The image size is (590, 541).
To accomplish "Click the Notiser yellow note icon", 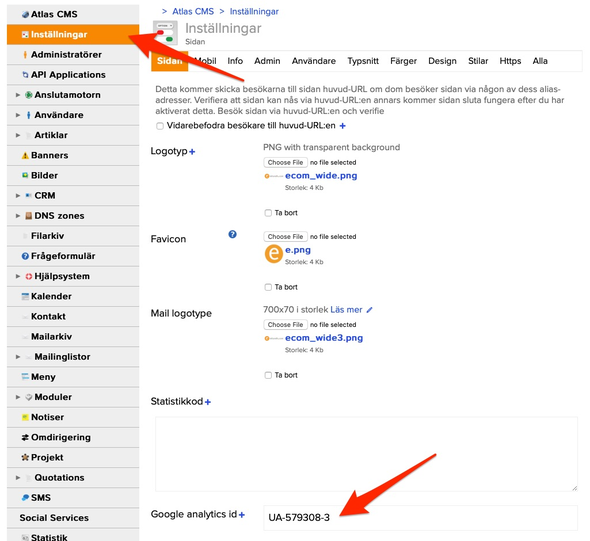I will pos(25,417).
